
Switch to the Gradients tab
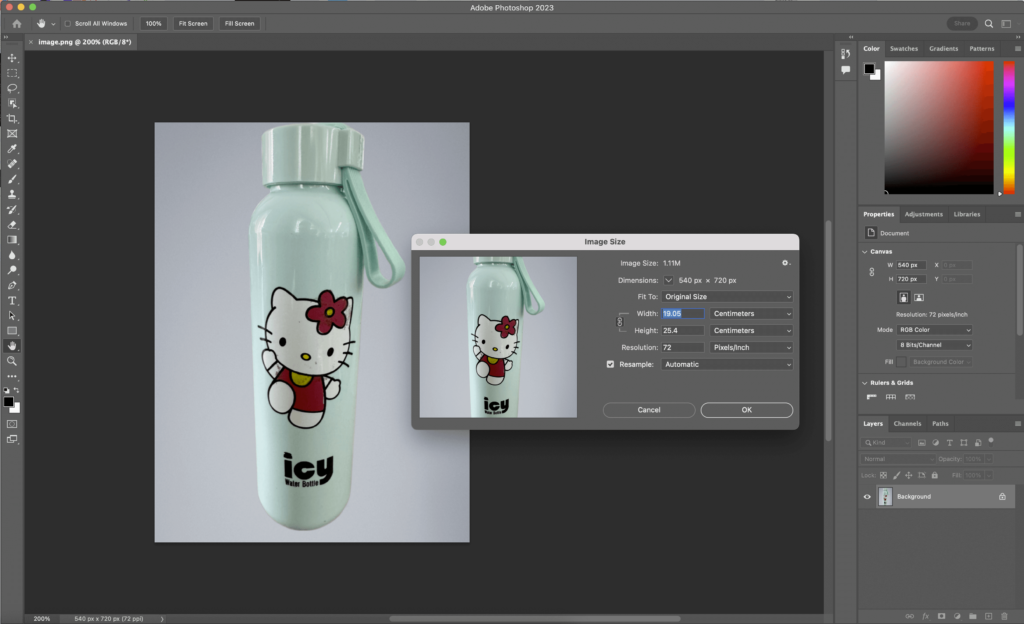944,48
